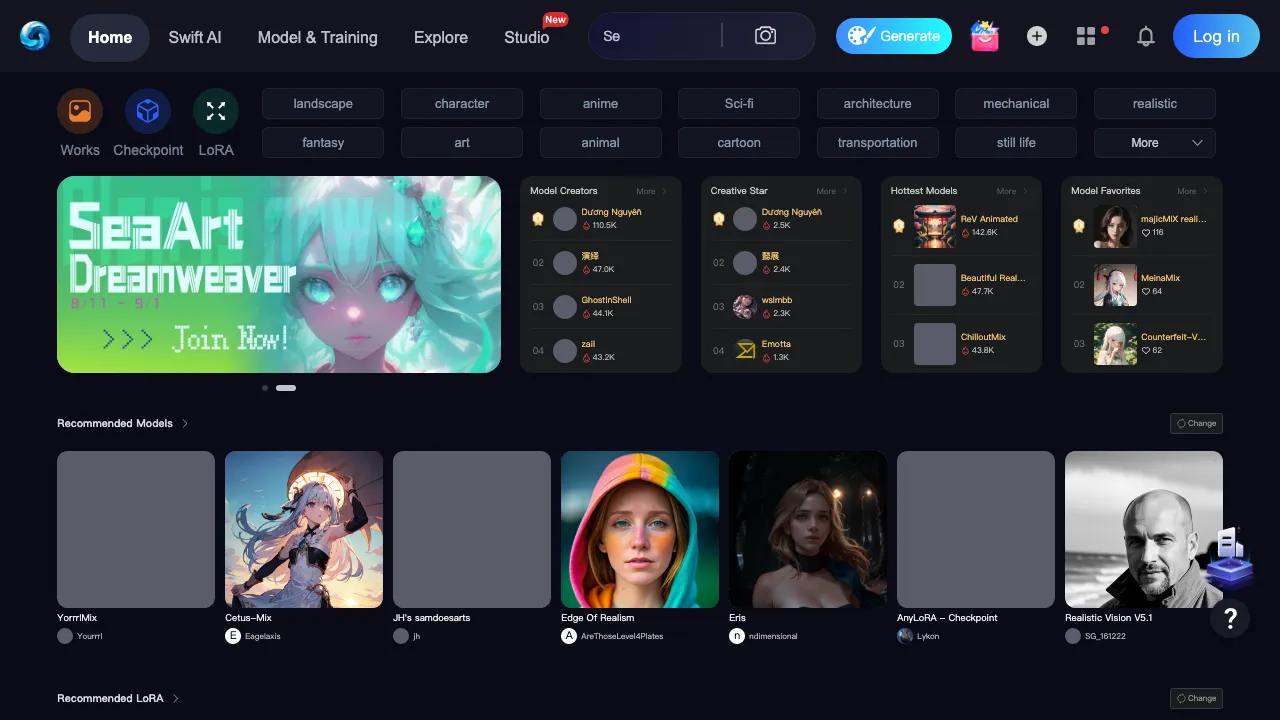Open the Home tab
Viewport: 1280px width, 720px height.
click(110, 37)
